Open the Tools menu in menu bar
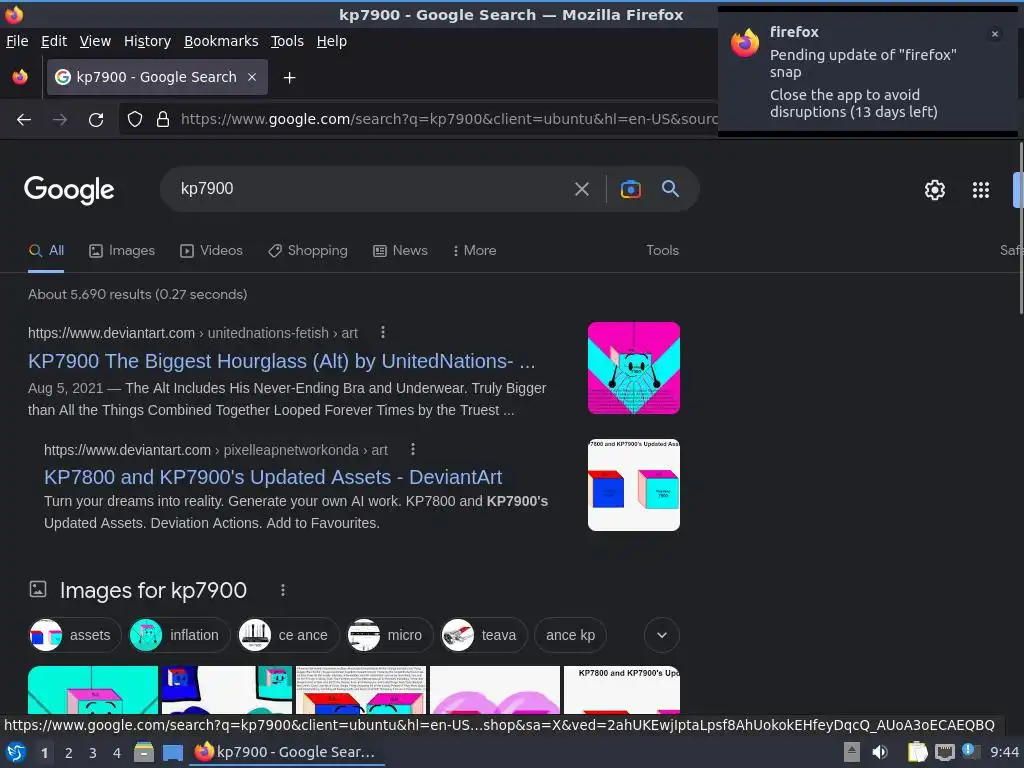Image resolution: width=1024 pixels, height=768 pixels. point(287,41)
